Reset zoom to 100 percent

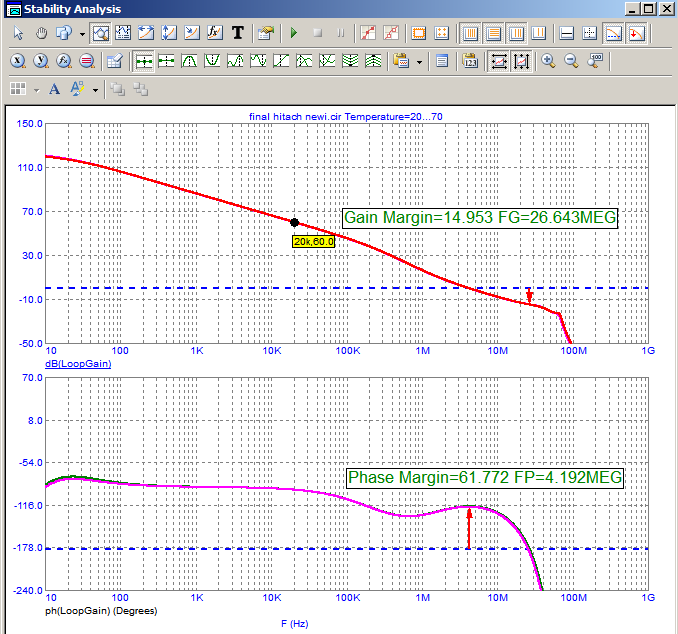595,61
